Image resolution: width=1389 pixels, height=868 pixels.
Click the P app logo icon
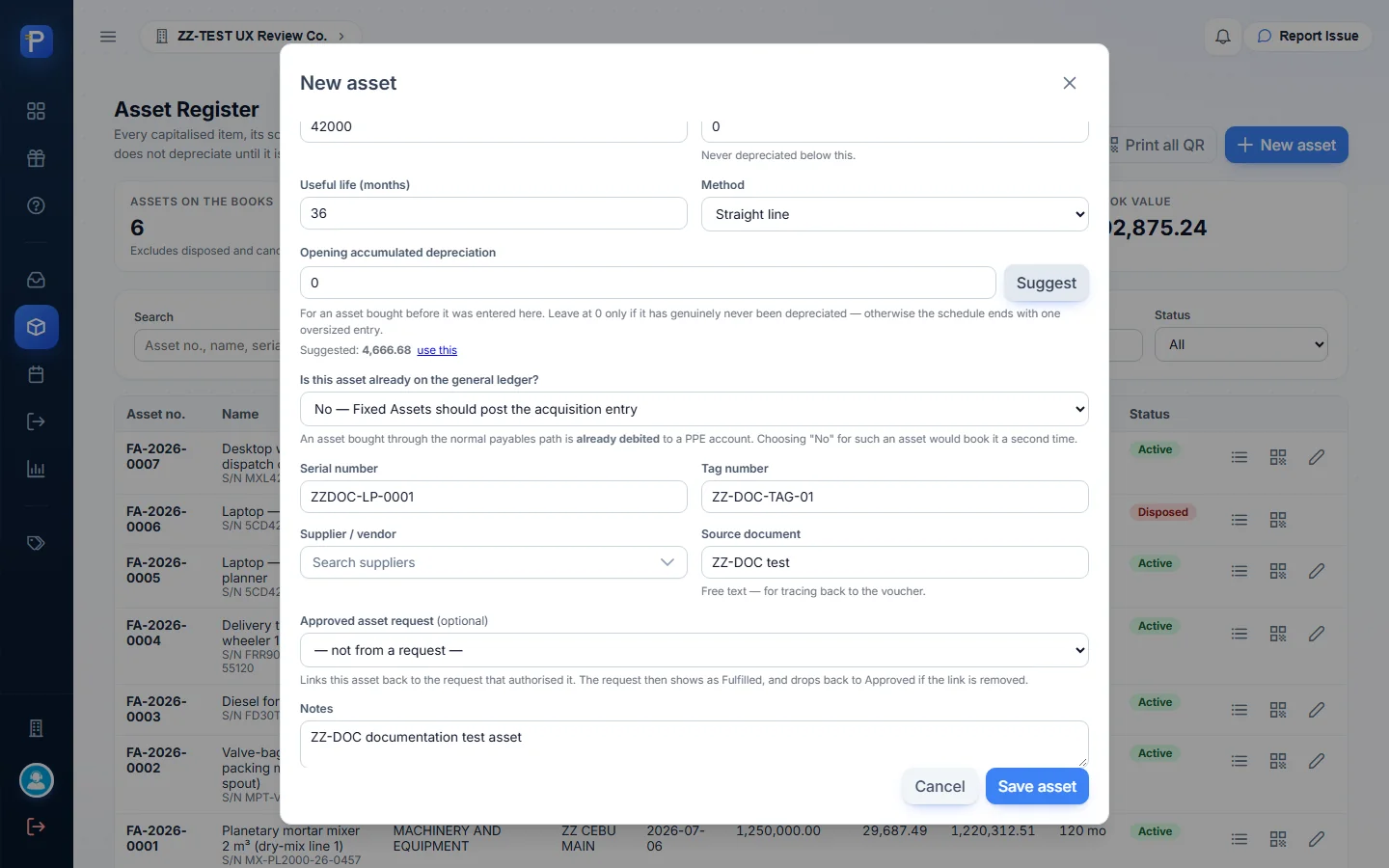[36, 41]
